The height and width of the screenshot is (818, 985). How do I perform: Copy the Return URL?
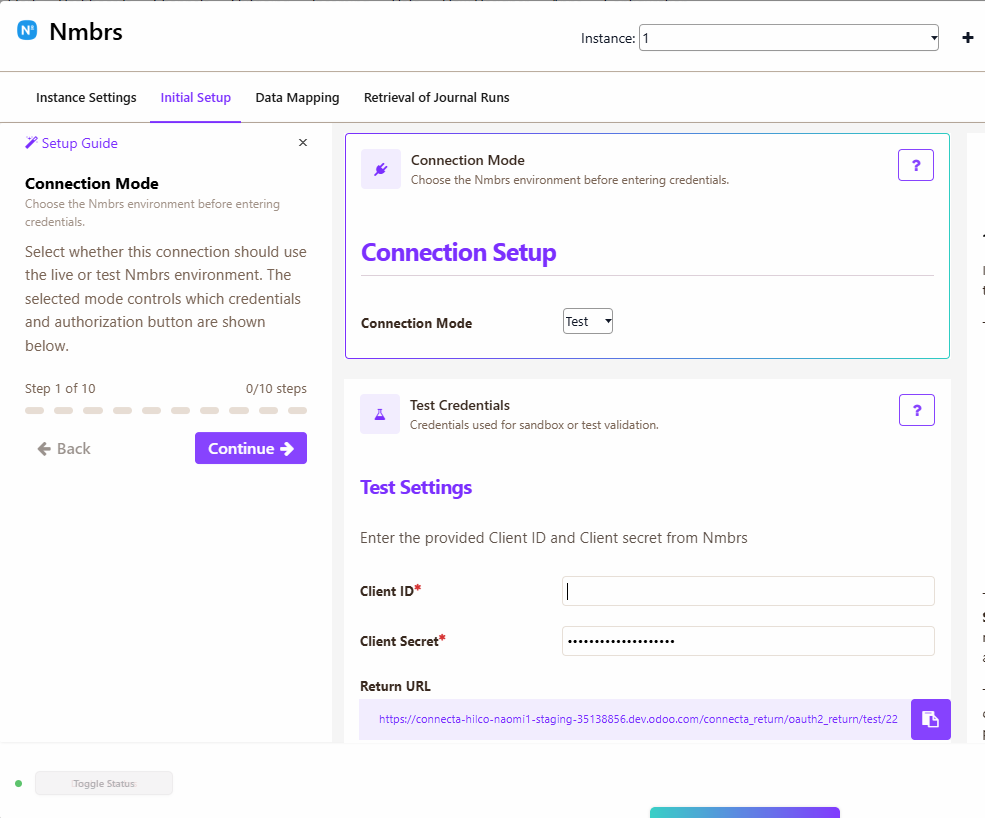coord(930,719)
